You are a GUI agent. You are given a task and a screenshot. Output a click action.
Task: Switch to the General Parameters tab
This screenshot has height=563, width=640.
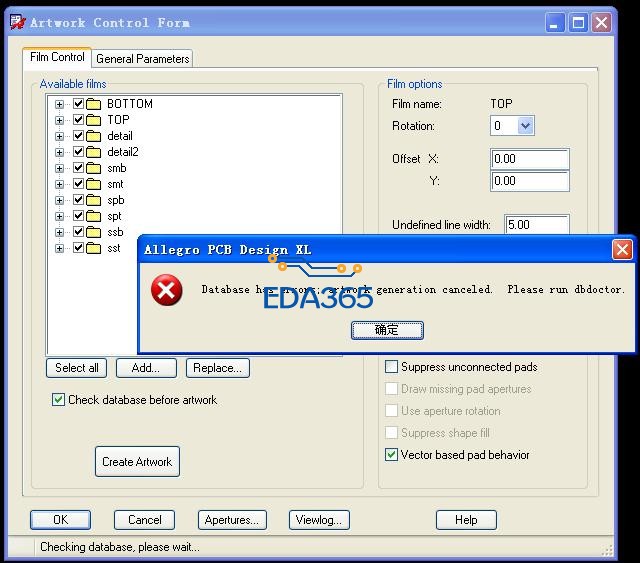click(142, 59)
